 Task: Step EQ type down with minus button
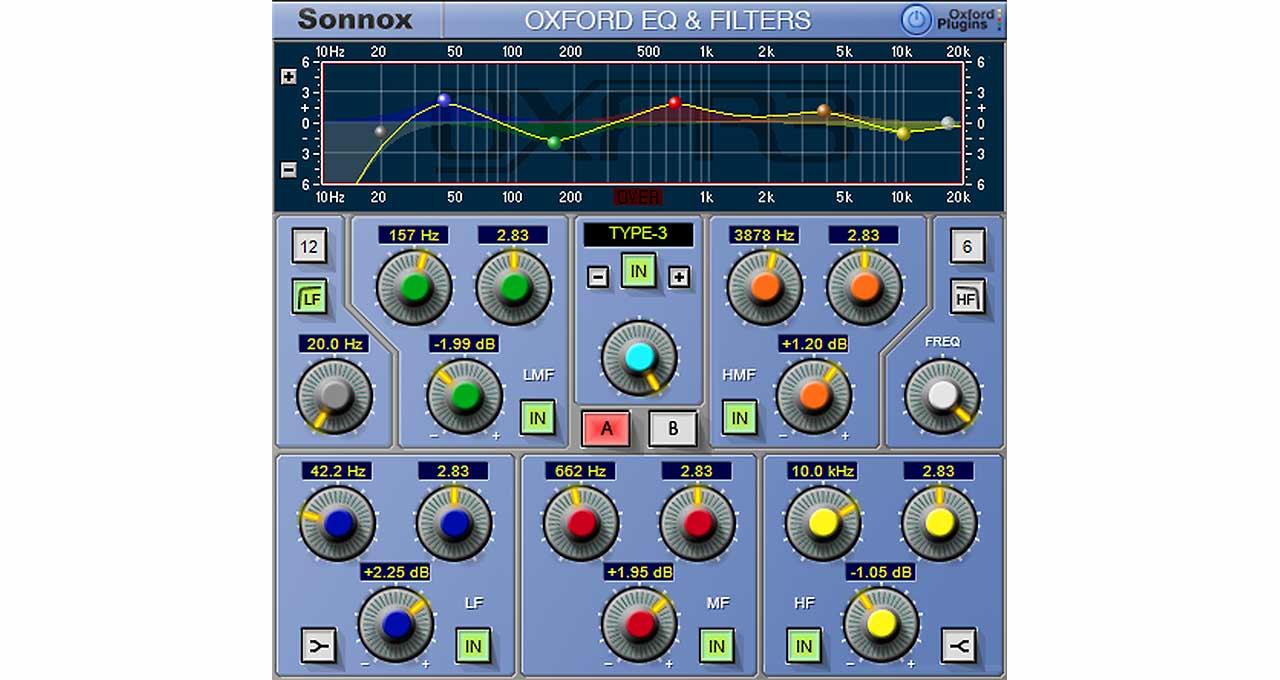click(x=598, y=277)
